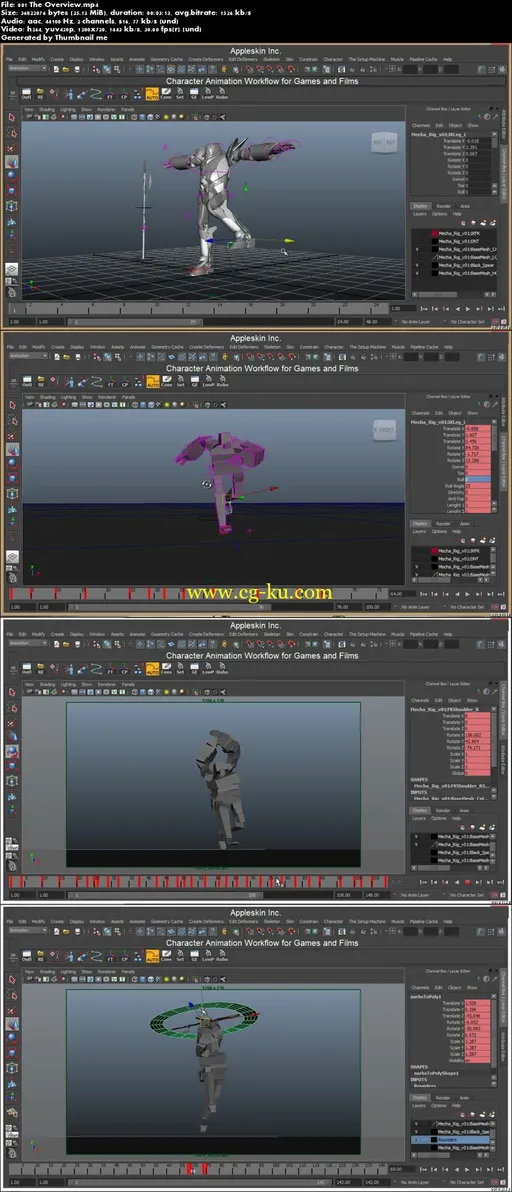Open GE graph editor shelf icon, green-ring frame
The width and height of the screenshot is (512, 1192).
(194, 956)
